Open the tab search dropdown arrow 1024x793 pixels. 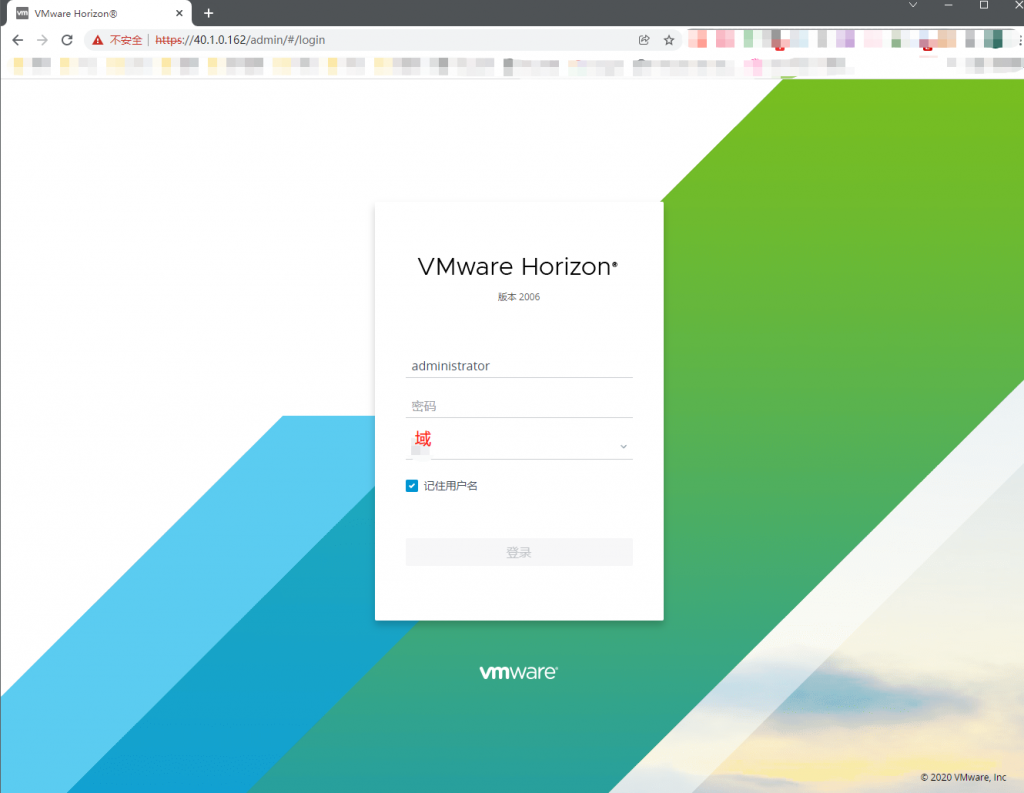coord(913,5)
